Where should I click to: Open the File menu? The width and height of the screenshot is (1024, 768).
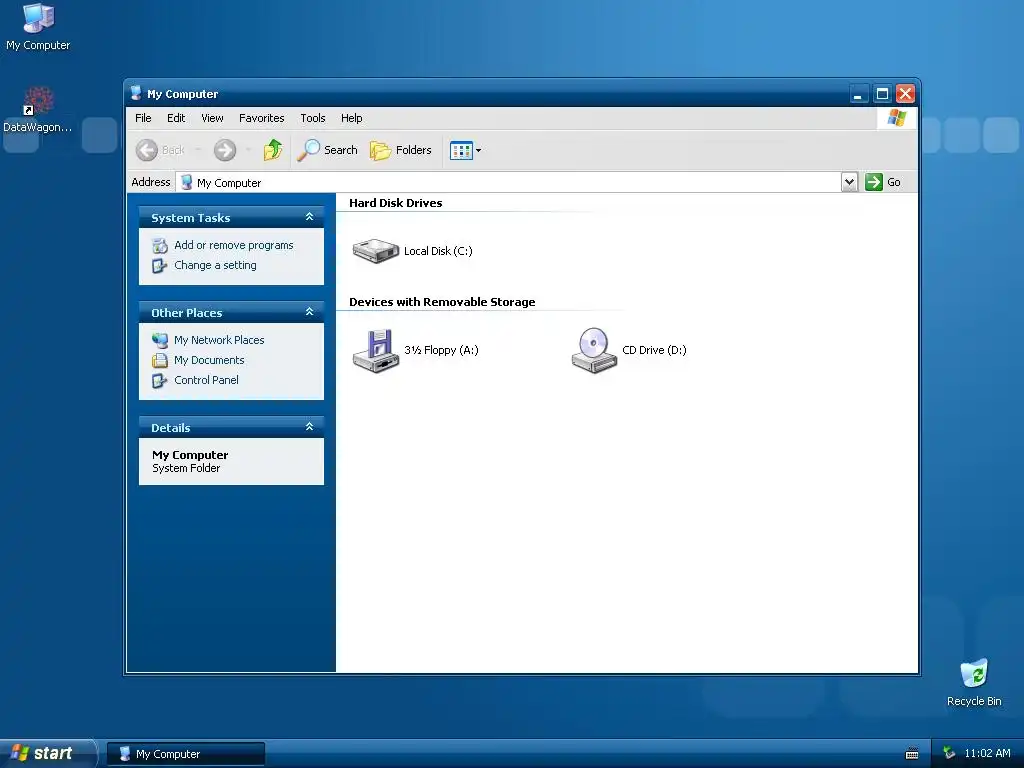(x=143, y=118)
